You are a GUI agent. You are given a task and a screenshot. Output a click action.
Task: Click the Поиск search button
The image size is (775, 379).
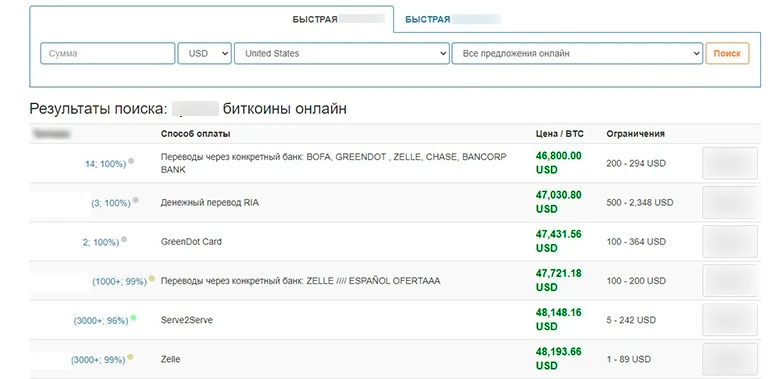[727, 53]
